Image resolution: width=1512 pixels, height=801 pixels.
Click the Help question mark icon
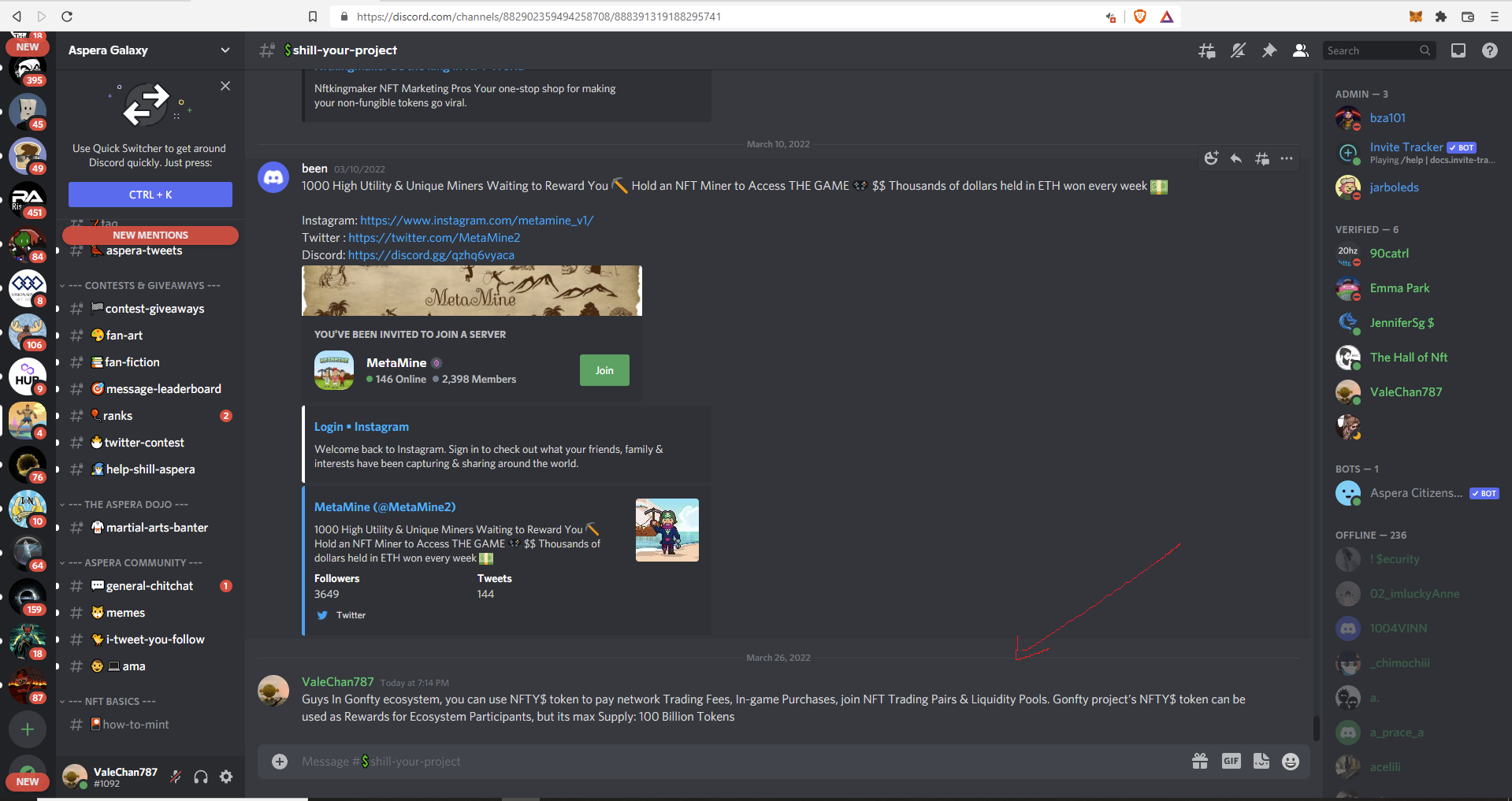pyautogui.click(x=1489, y=50)
